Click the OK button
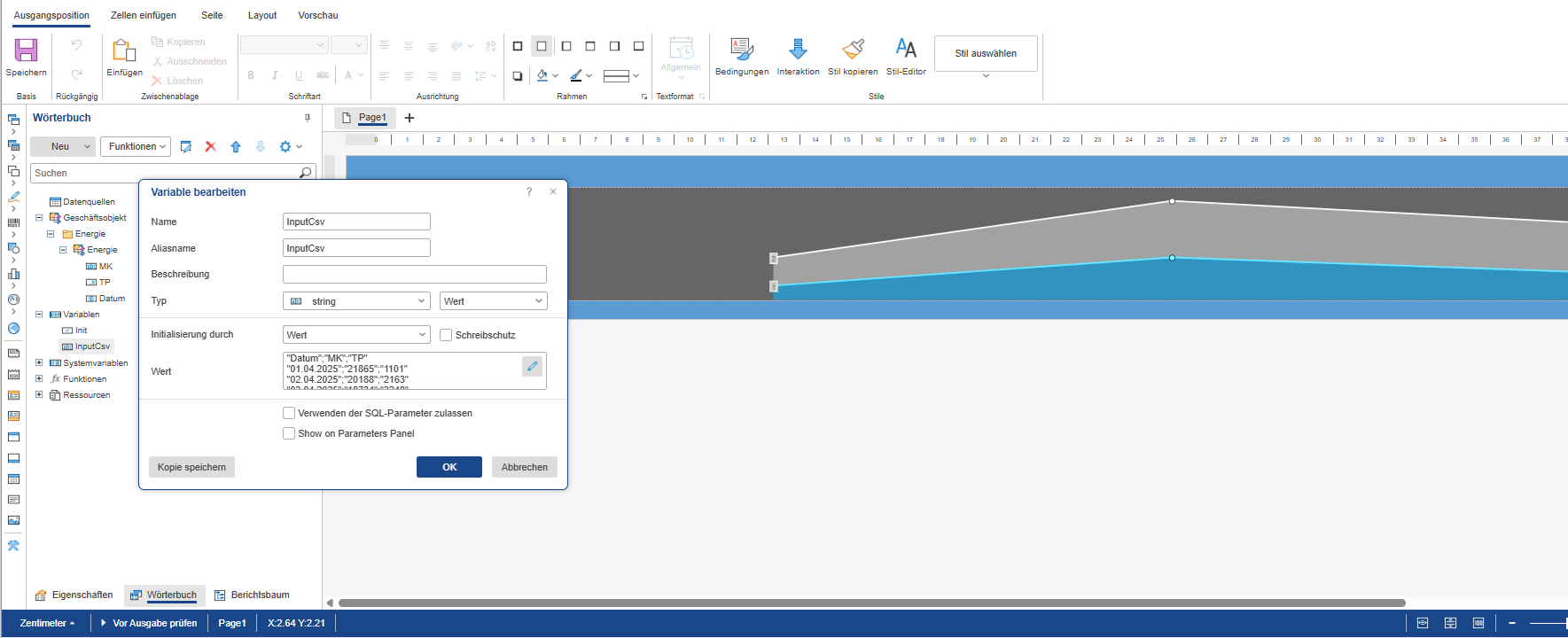Image resolution: width=1568 pixels, height=638 pixels. point(449,467)
